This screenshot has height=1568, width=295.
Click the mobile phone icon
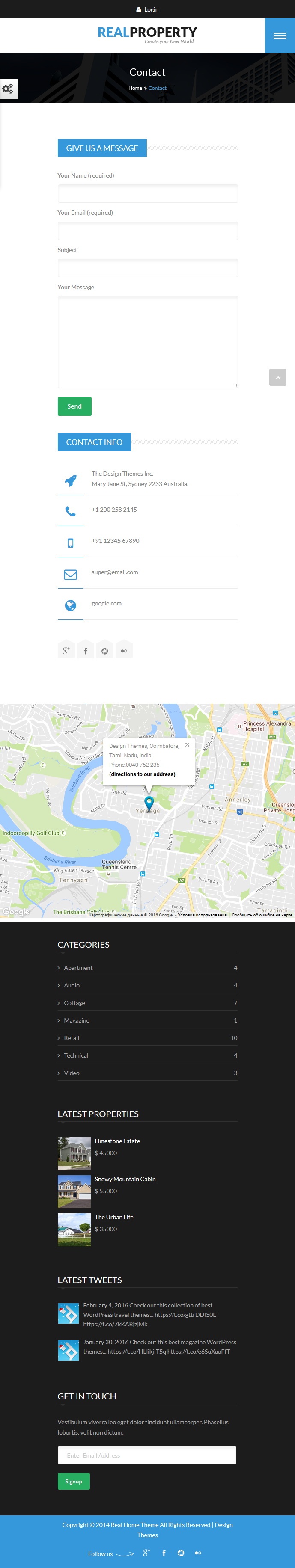pos(71,543)
